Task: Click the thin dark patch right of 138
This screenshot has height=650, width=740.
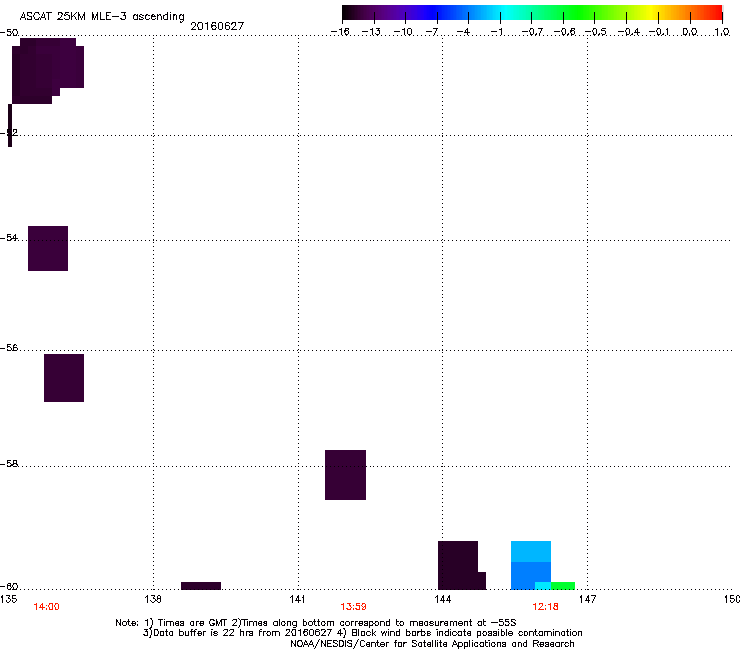Action: pos(201,586)
